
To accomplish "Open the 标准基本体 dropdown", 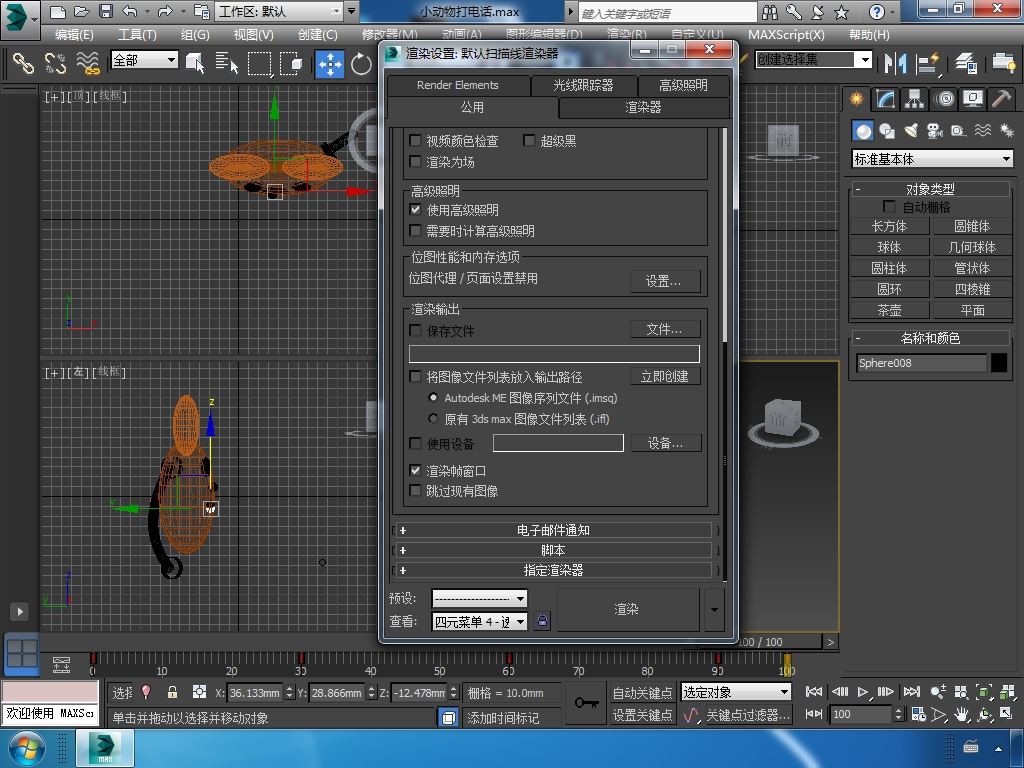I will point(932,159).
